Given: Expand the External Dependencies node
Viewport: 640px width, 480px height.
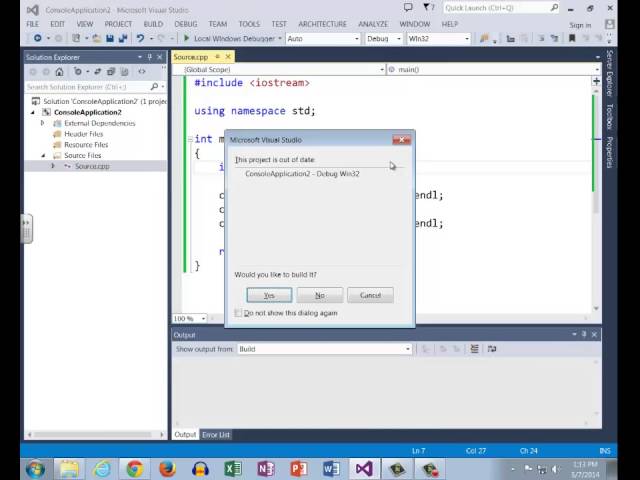Looking at the screenshot, I should point(42,123).
